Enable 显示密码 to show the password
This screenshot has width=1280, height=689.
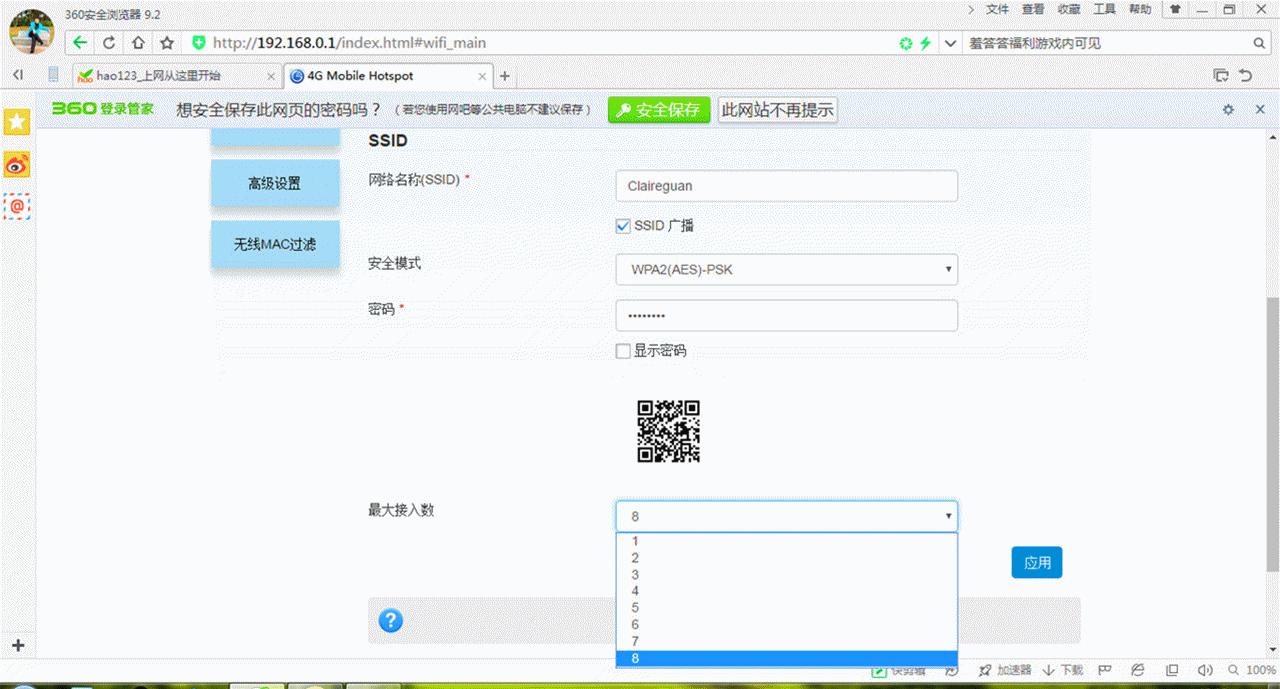click(x=622, y=351)
